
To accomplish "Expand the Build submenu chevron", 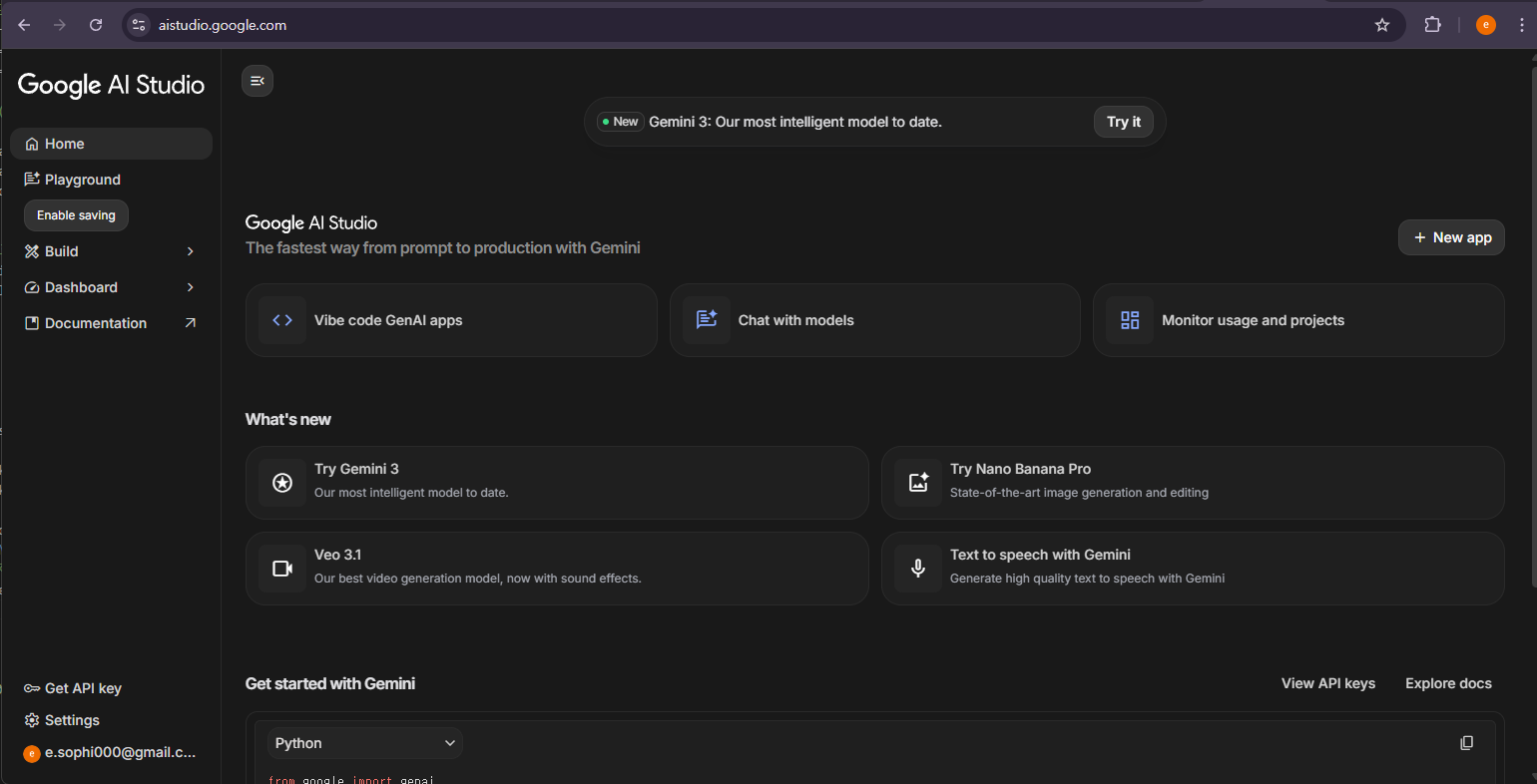I will 191,251.
